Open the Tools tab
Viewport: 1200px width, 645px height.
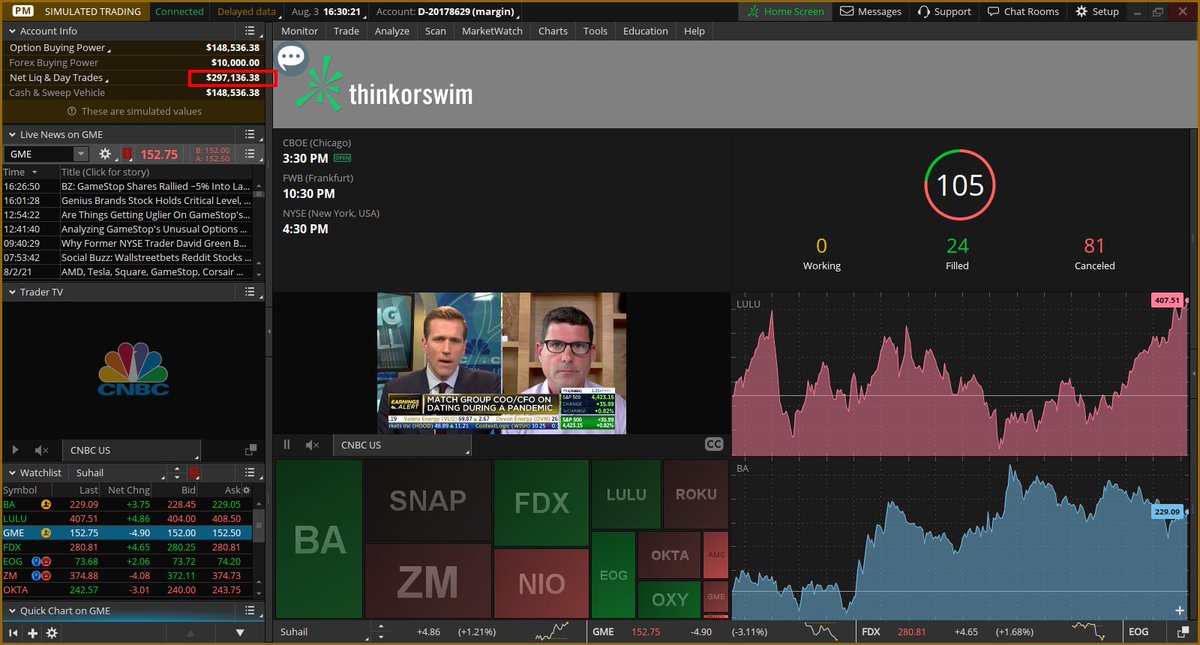[595, 31]
